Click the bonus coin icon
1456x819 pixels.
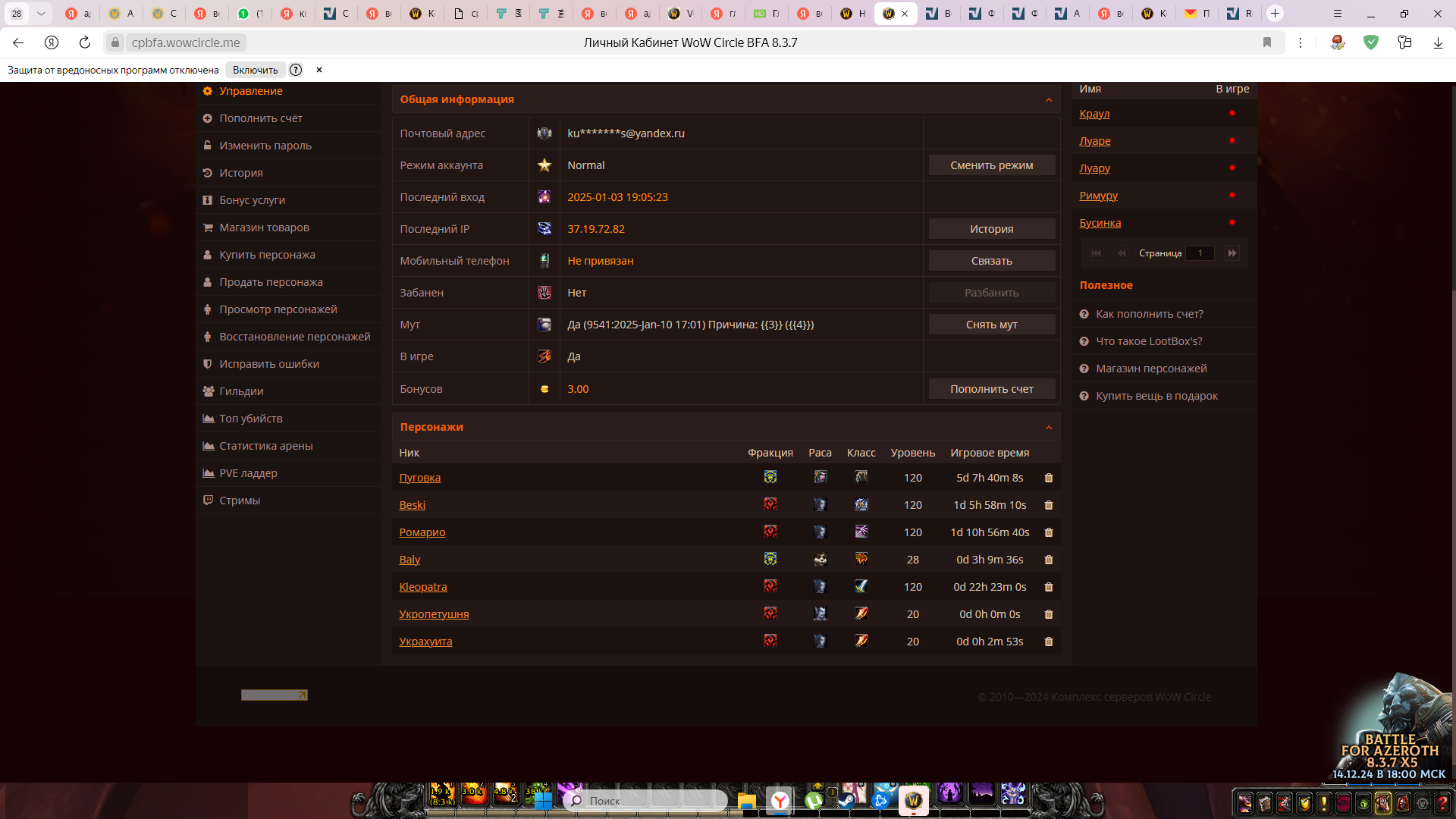pyautogui.click(x=544, y=389)
